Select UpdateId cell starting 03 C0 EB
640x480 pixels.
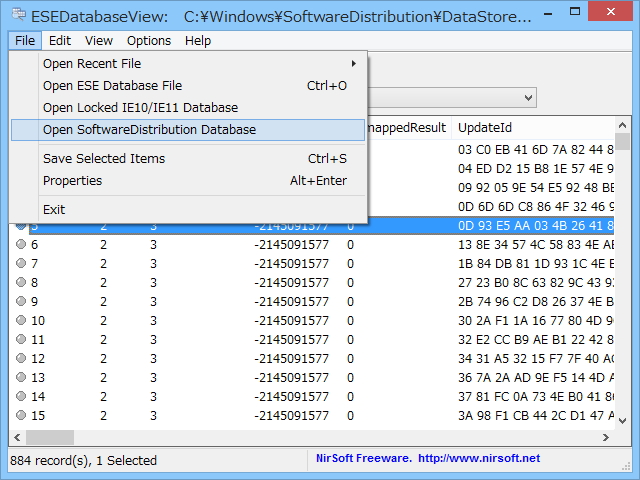[x=536, y=150]
